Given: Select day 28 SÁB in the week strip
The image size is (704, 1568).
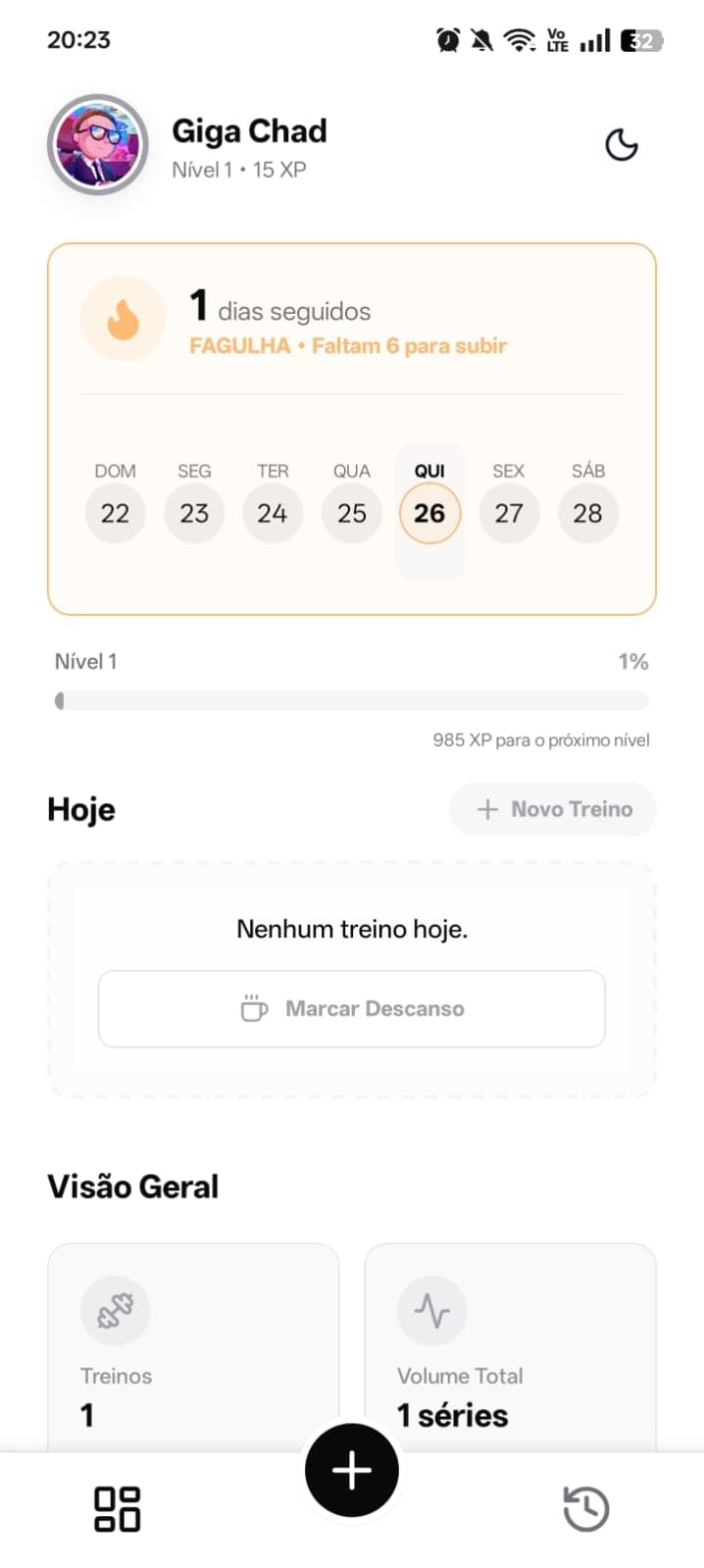Looking at the screenshot, I should [588, 513].
